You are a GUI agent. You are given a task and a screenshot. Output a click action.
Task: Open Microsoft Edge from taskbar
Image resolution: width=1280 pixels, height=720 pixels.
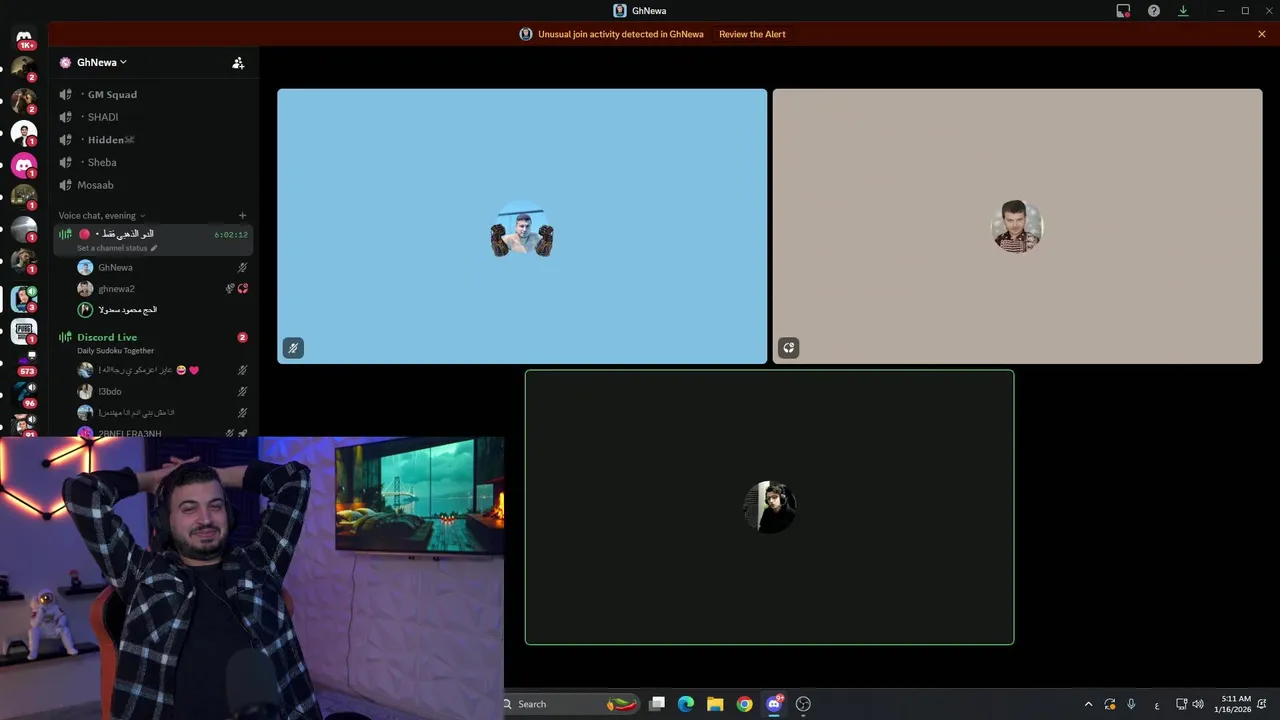coord(686,704)
